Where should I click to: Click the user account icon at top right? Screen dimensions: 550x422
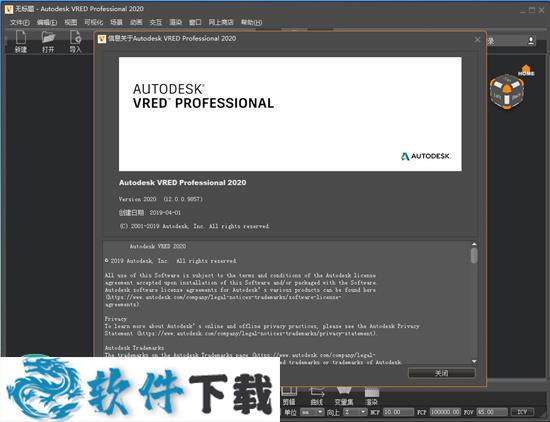point(531,41)
